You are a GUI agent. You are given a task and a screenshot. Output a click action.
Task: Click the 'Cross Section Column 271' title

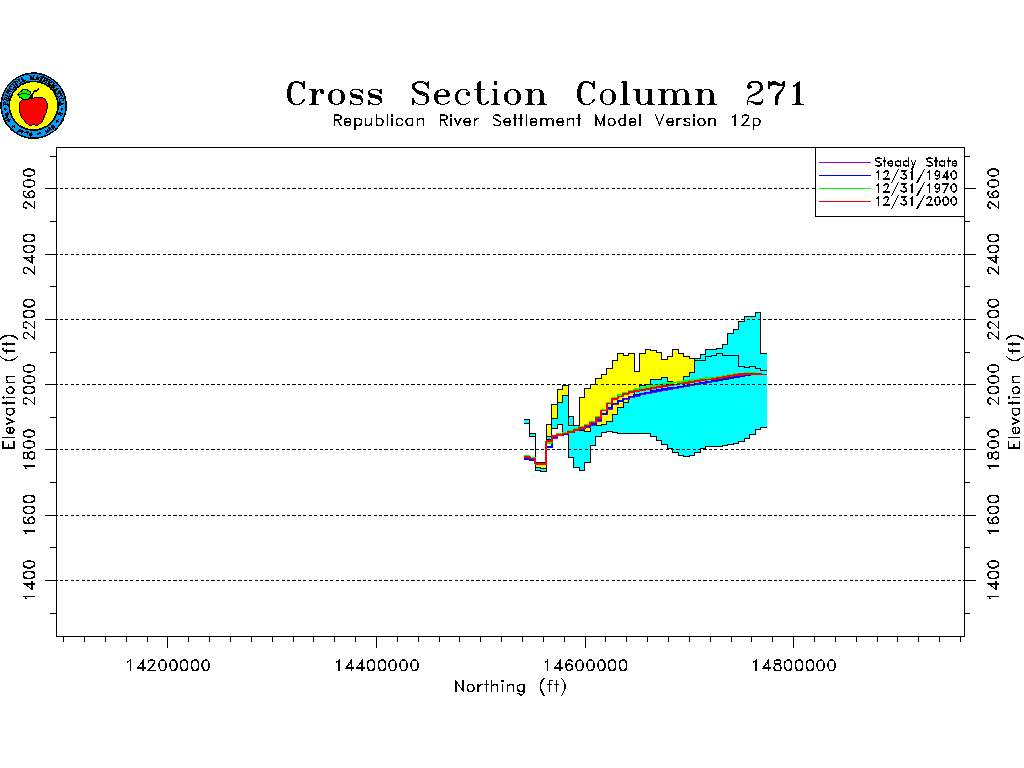pyautogui.click(x=546, y=93)
